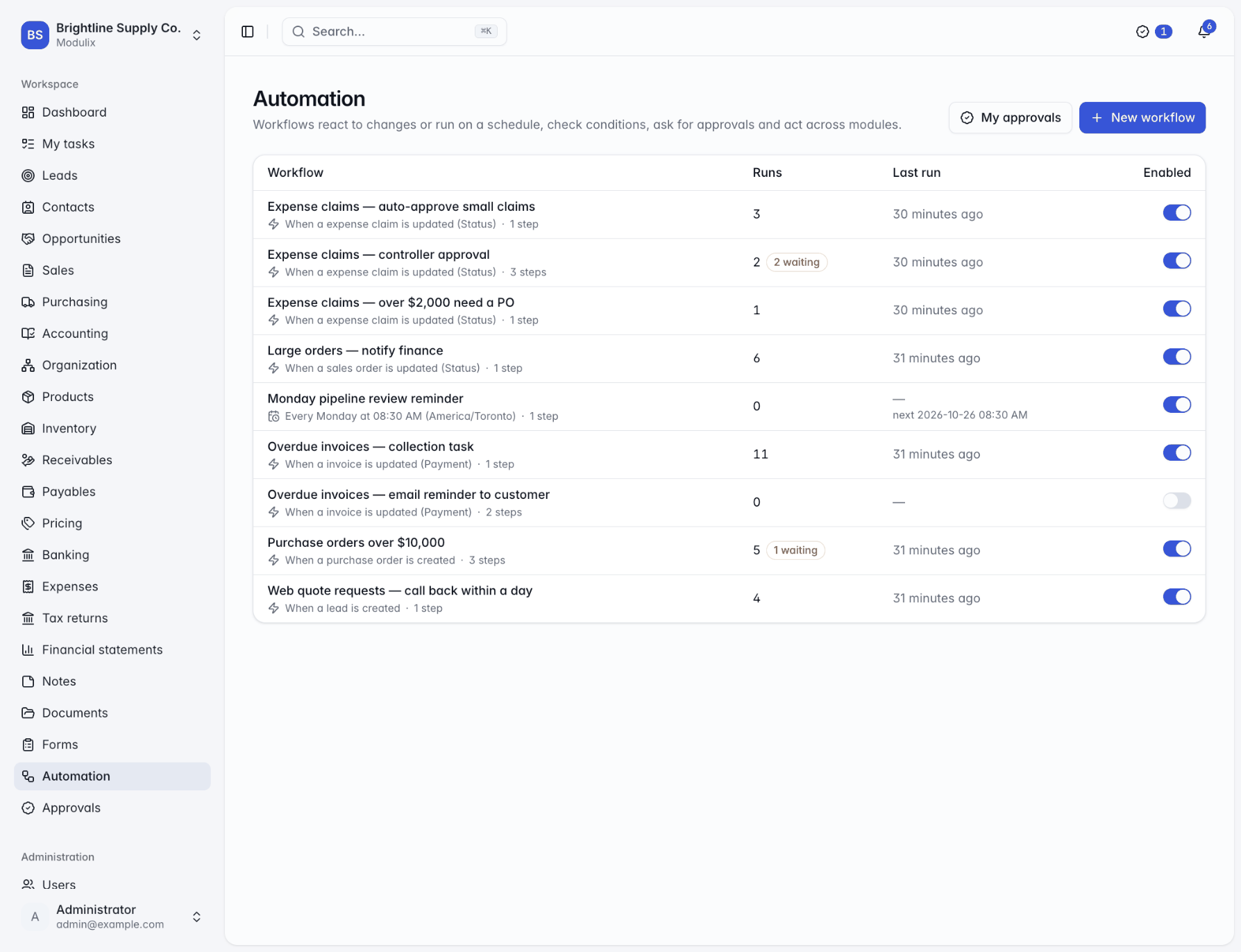Viewport: 1241px width, 952px height.
Task: Click the search input field
Action: [394, 31]
